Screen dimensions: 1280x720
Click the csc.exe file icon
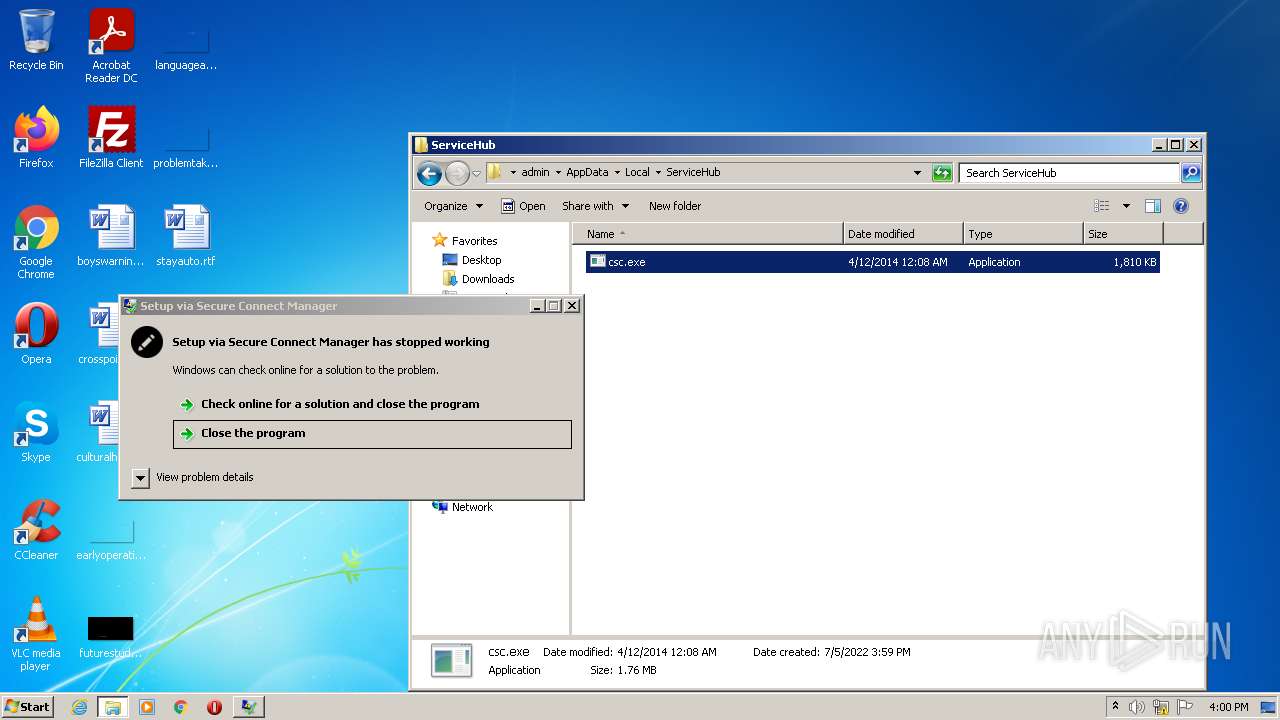597,262
